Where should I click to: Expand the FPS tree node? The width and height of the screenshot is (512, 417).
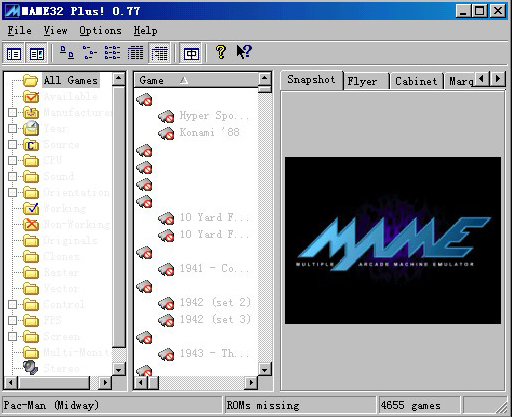click(x=12, y=320)
